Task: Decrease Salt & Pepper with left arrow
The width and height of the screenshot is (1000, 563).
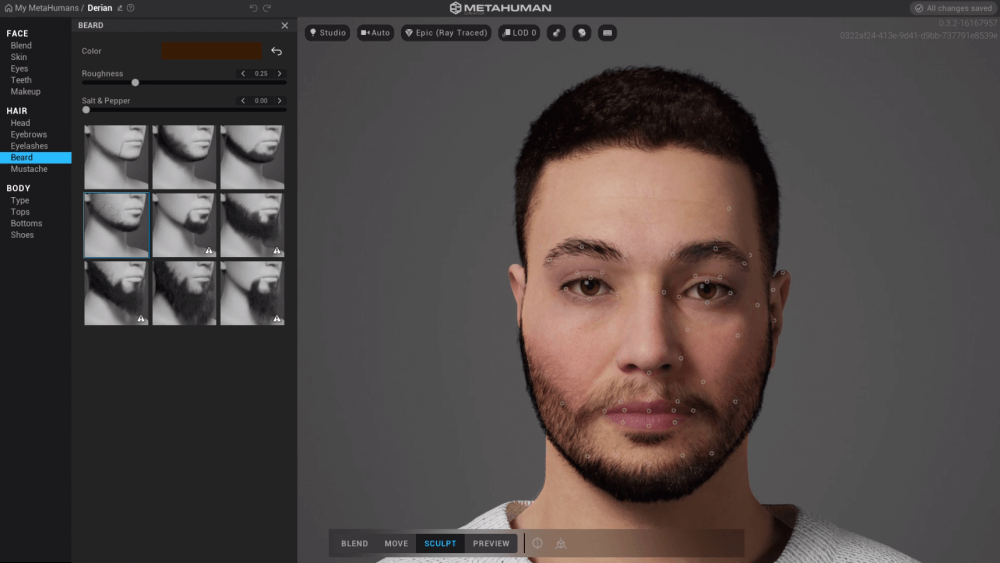Action: (x=243, y=101)
